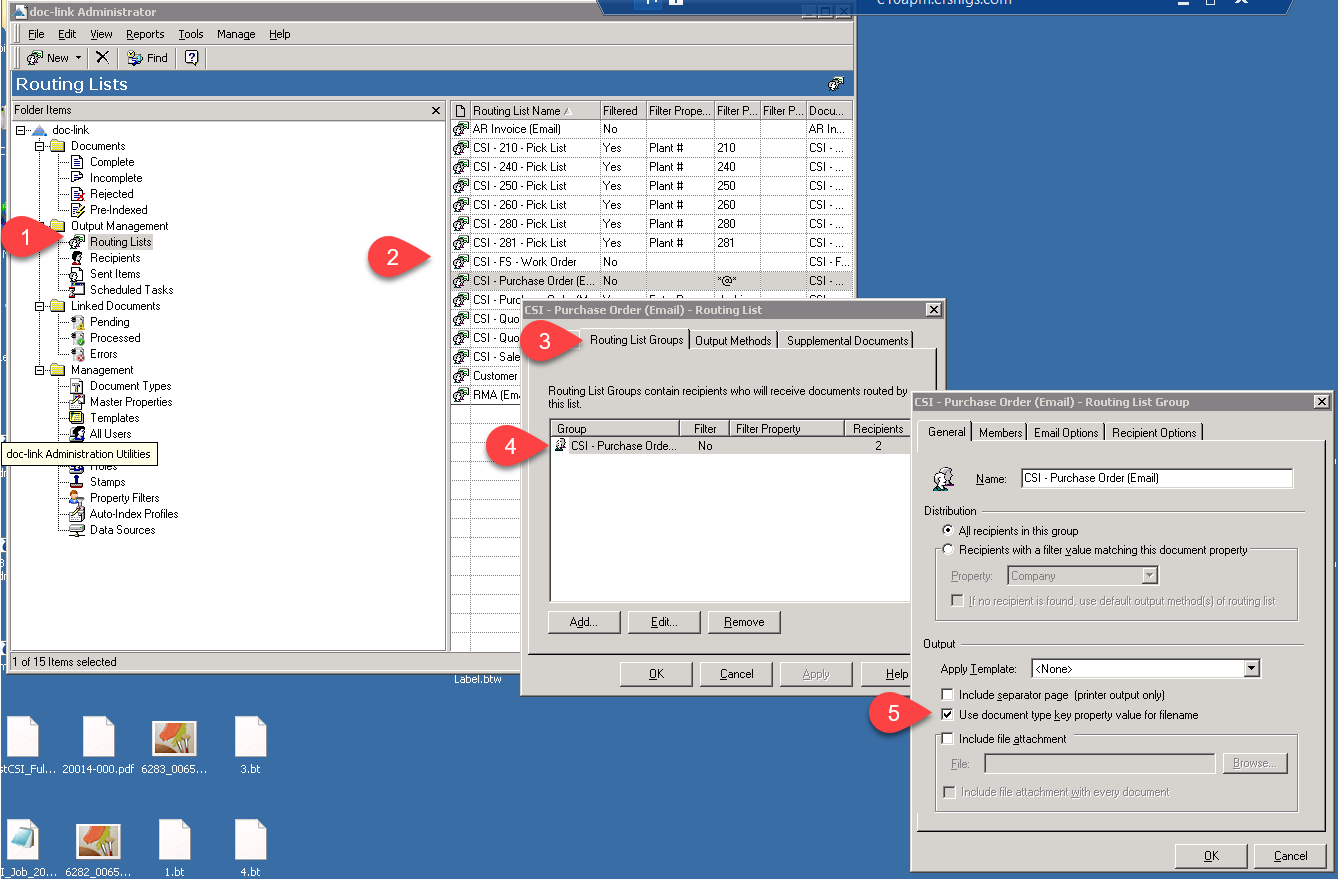Select the Rejected documents node
Viewport: 1338px width, 879px height.
click(111, 194)
